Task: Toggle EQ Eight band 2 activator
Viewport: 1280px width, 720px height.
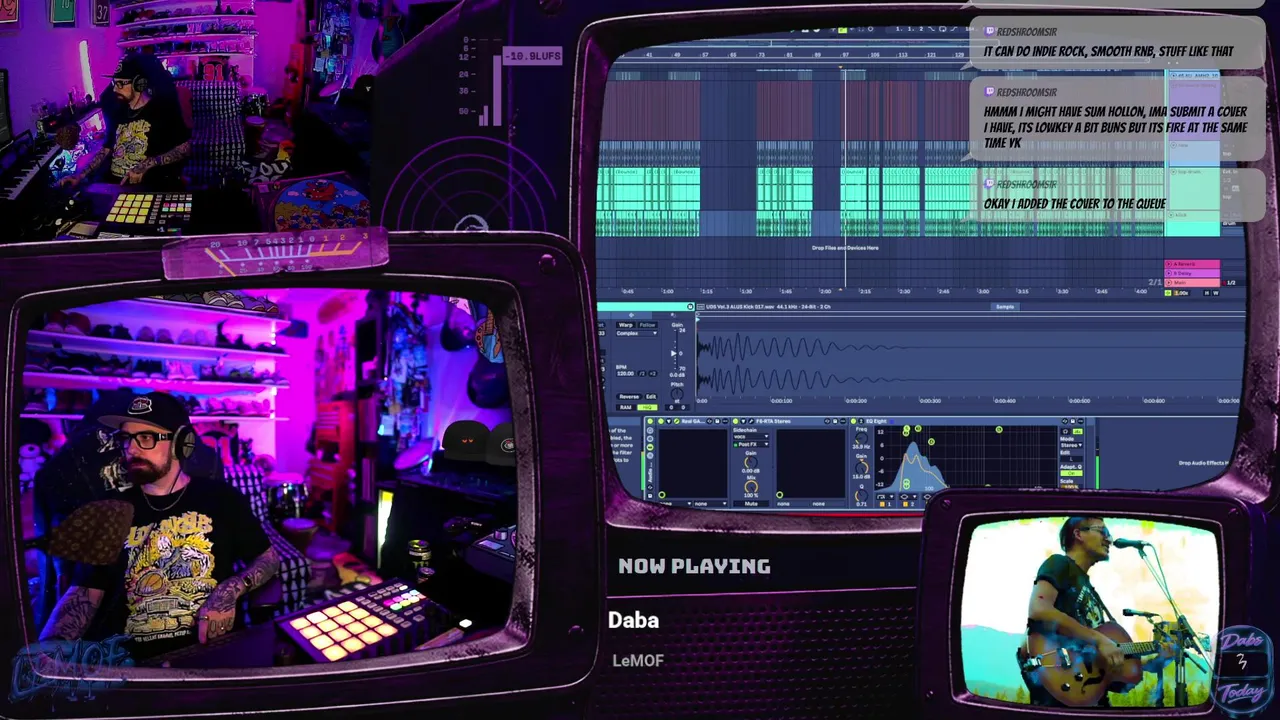Action: click(x=905, y=504)
